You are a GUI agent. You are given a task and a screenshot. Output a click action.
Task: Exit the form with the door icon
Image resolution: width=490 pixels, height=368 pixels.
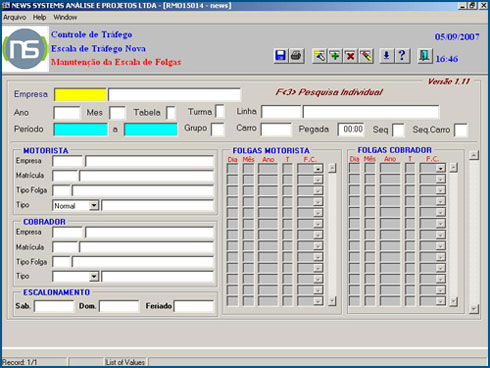(x=425, y=56)
